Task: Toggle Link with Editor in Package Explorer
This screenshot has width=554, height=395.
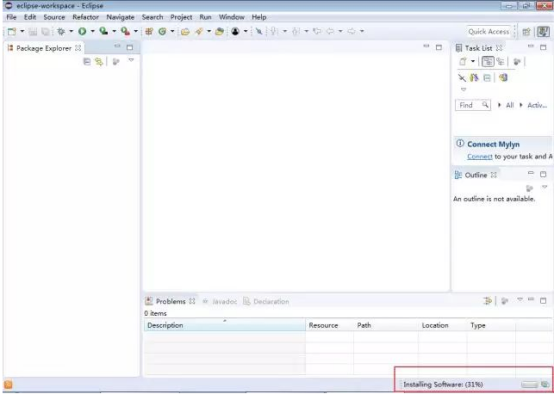Action: (99, 61)
